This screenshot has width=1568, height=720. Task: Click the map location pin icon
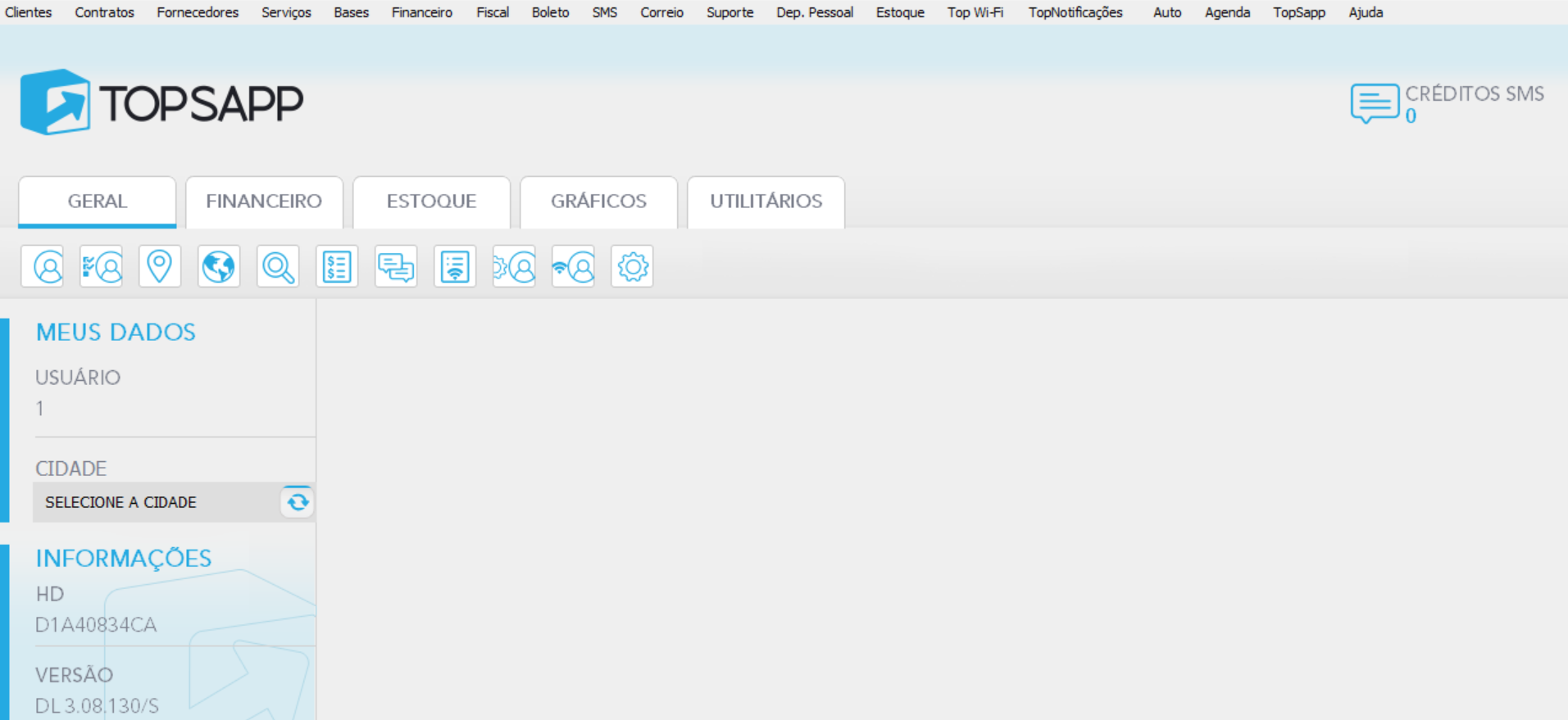160,266
